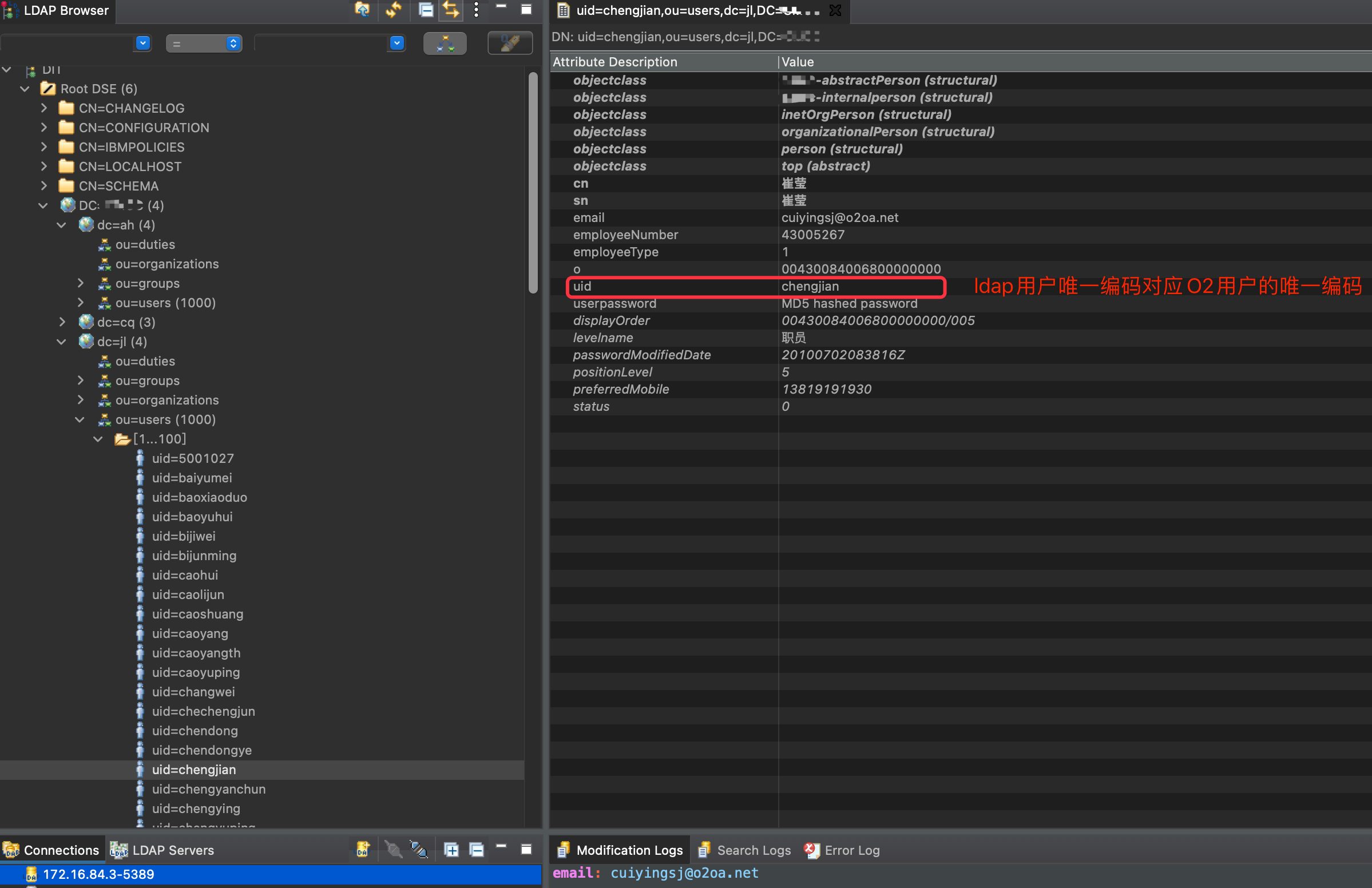Screen dimensions: 1372x888
Task: Click Expand All icon in Connections panel
Action: (x=451, y=849)
